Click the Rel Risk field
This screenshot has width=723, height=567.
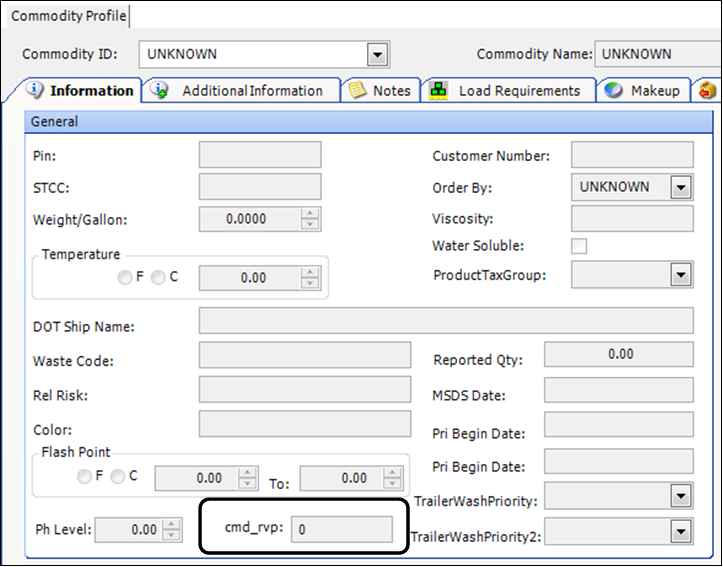pos(305,390)
